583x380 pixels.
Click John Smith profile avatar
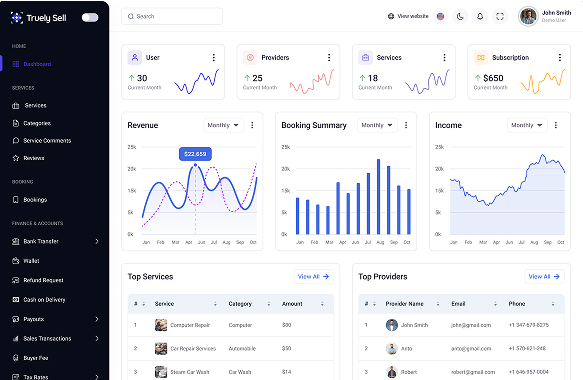(x=528, y=16)
